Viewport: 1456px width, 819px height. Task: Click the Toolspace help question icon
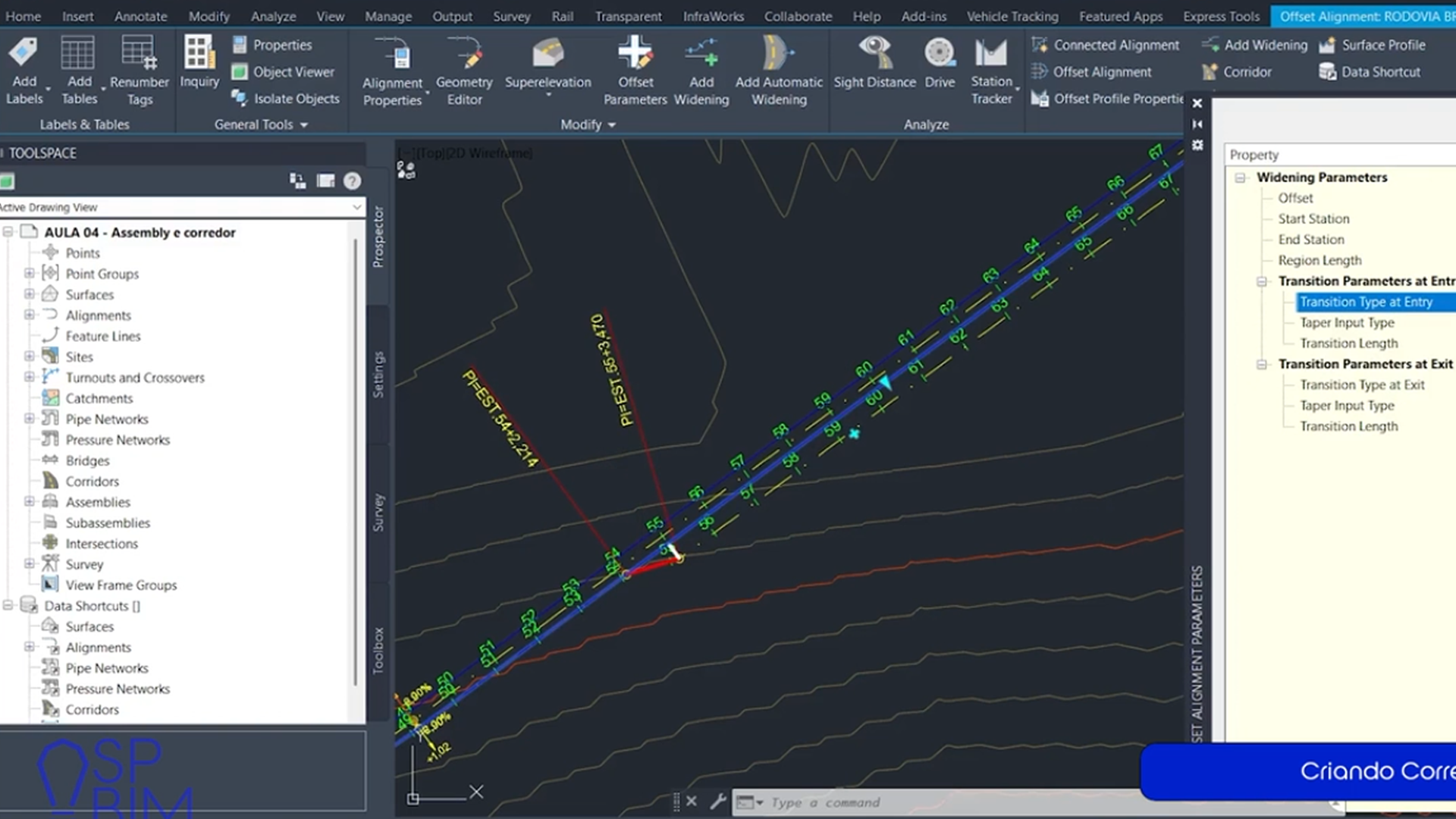click(x=352, y=180)
